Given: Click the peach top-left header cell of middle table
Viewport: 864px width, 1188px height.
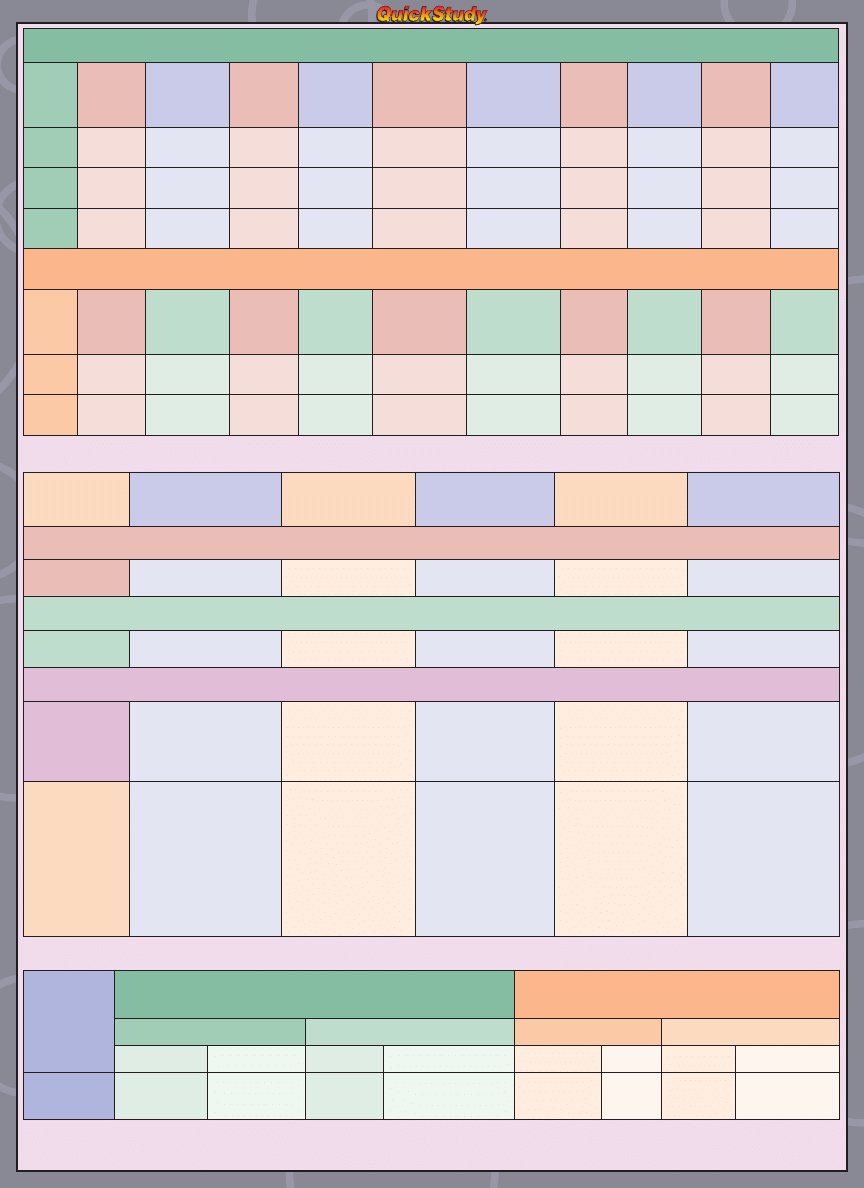Looking at the screenshot, I should 76,499.
